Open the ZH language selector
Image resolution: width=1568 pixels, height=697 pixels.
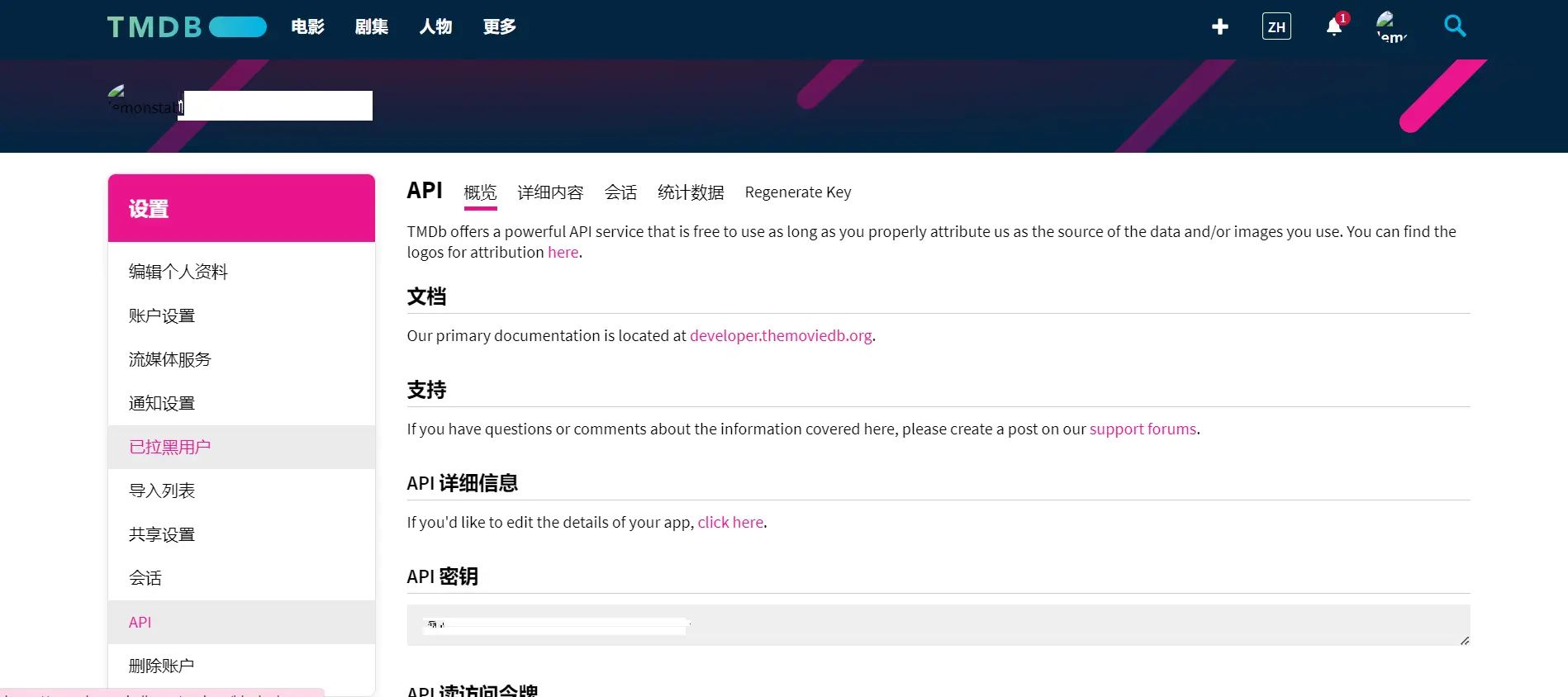(x=1276, y=26)
